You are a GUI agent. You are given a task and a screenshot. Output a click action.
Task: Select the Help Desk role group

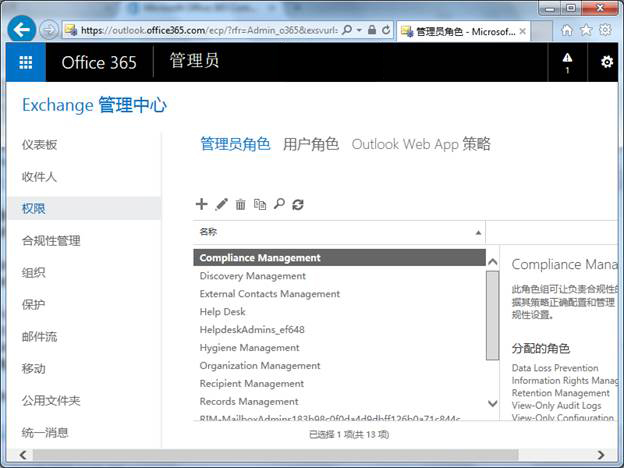click(x=222, y=312)
